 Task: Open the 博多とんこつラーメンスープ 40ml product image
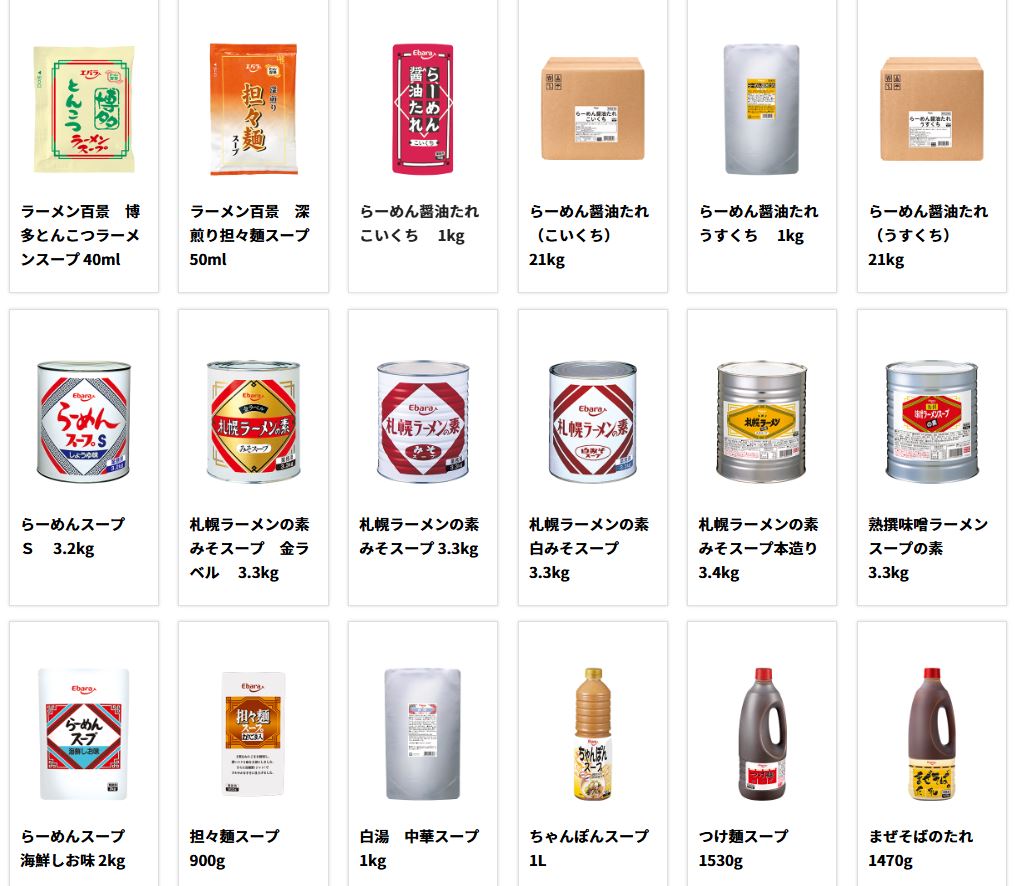[84, 109]
